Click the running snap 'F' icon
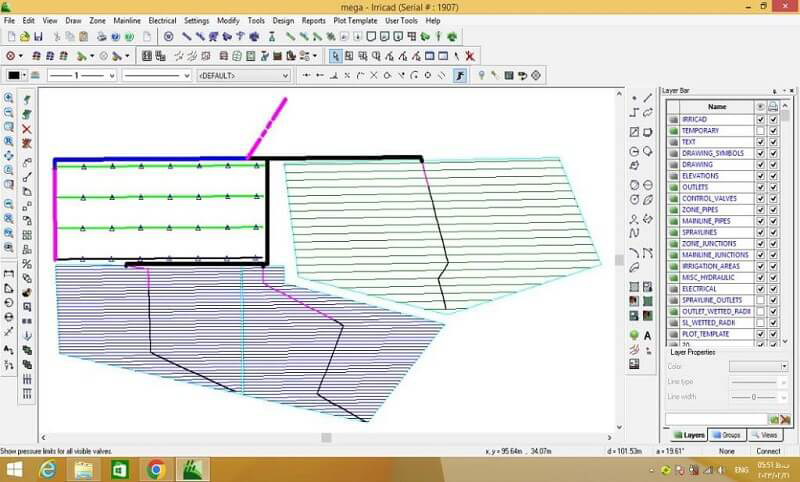The width and height of the screenshot is (800, 482). (460, 75)
